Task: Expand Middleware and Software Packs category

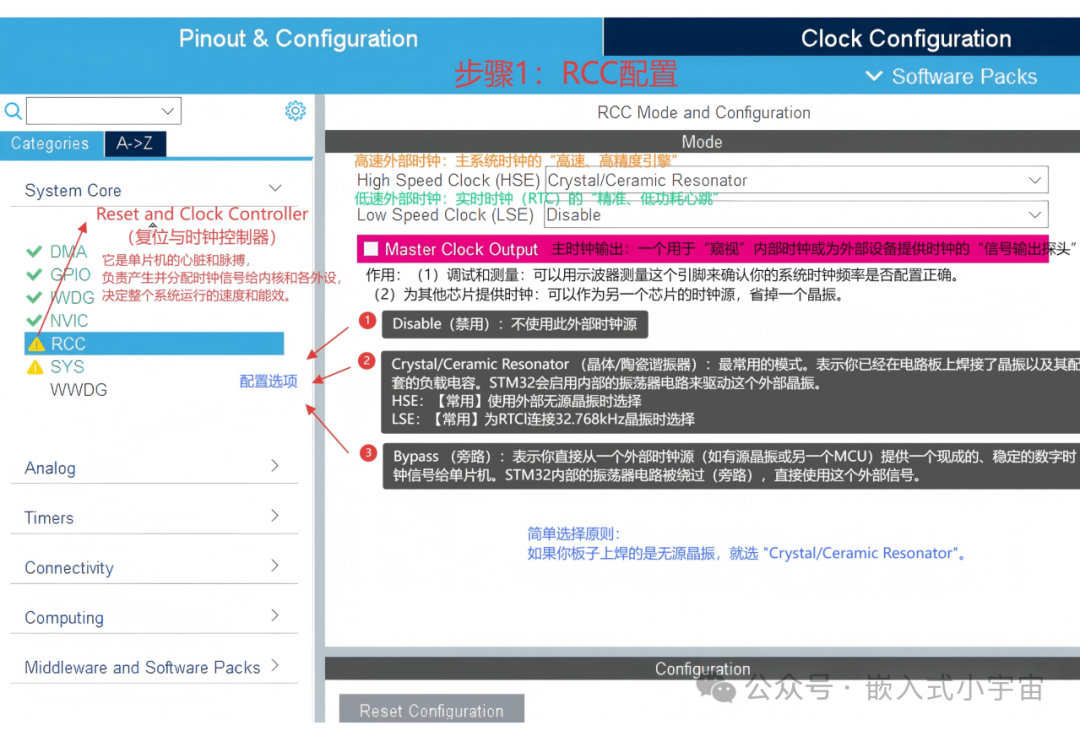Action: 275,665
